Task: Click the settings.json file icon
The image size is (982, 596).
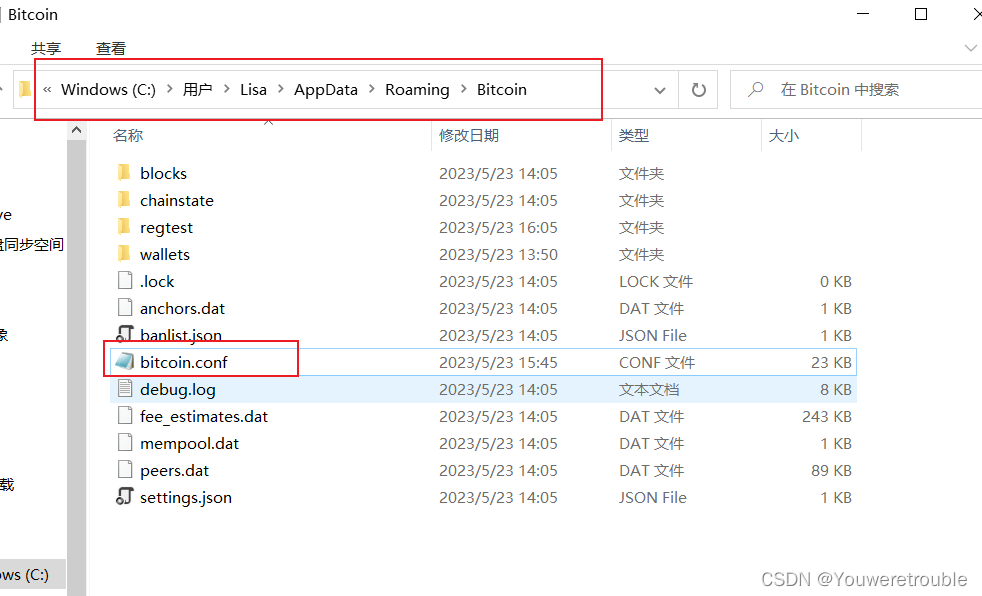Action: point(125,496)
